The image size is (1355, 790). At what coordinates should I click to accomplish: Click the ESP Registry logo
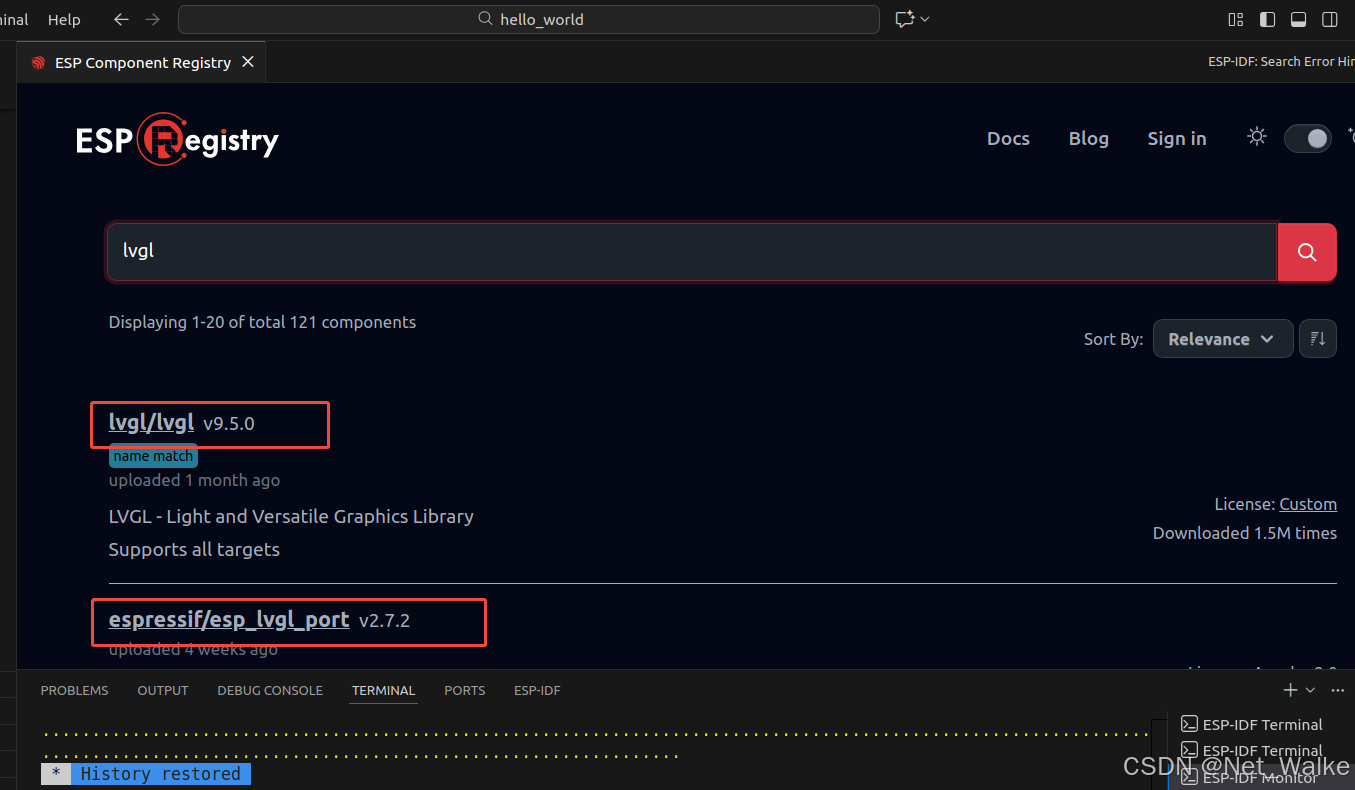pos(177,139)
